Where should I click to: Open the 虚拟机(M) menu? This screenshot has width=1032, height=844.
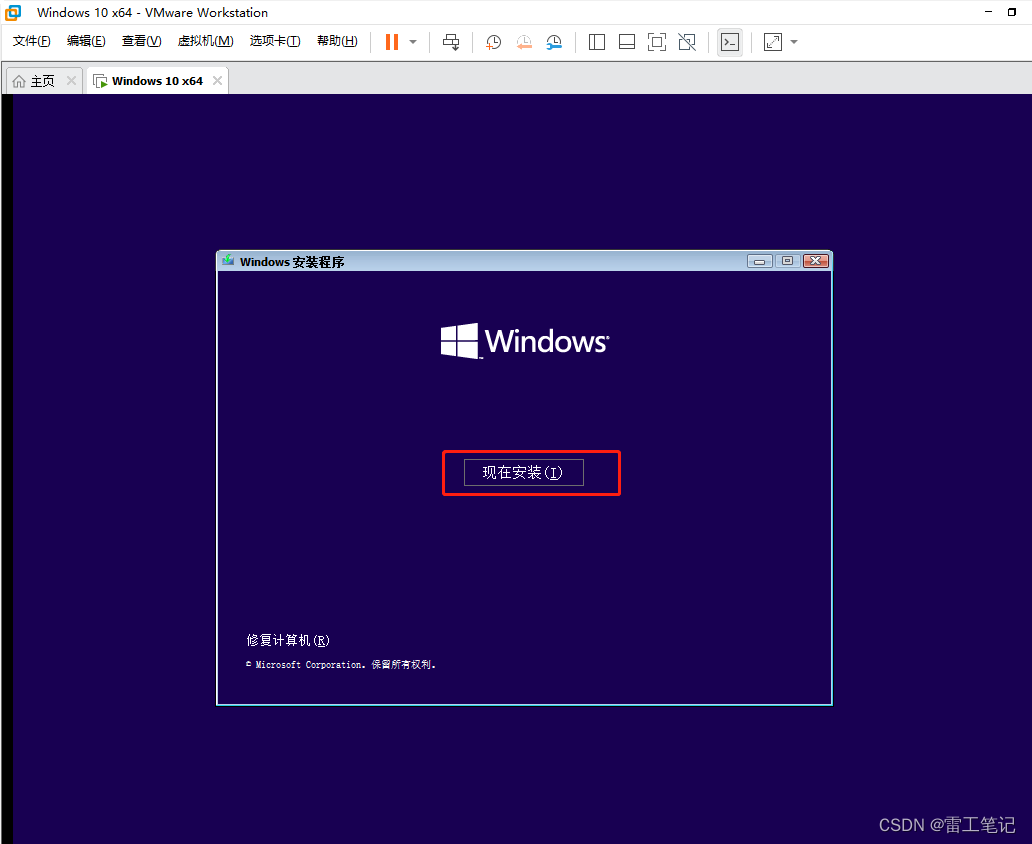205,41
